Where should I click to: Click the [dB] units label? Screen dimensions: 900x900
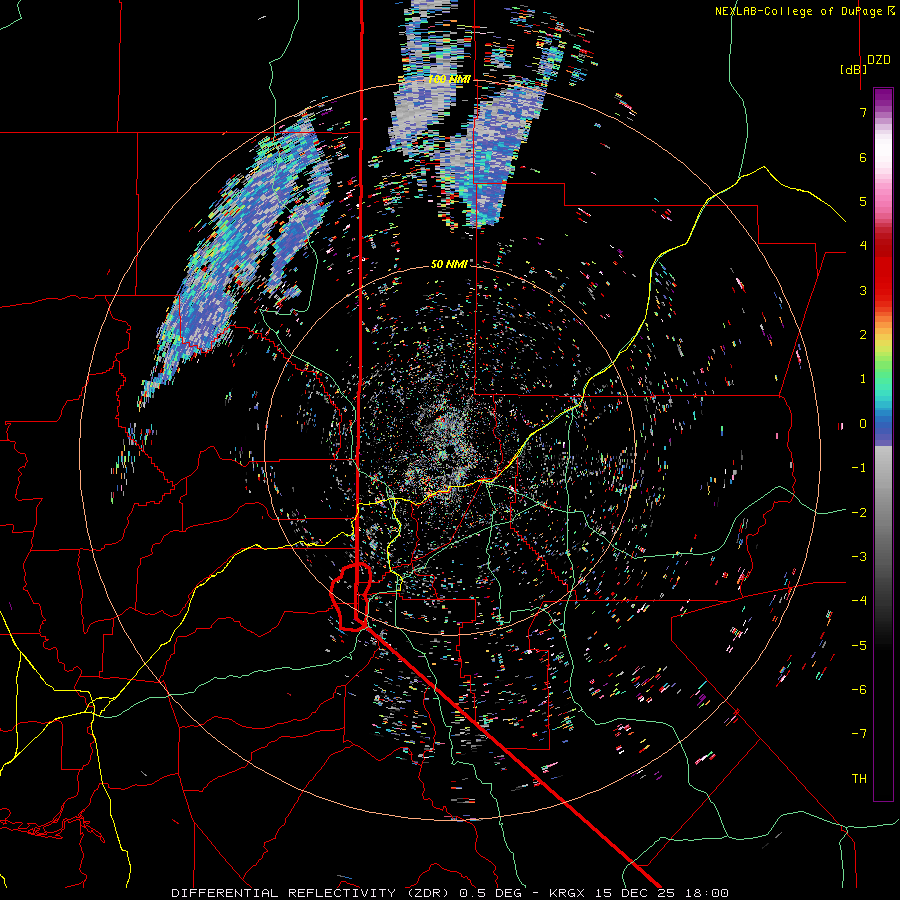tap(854, 69)
